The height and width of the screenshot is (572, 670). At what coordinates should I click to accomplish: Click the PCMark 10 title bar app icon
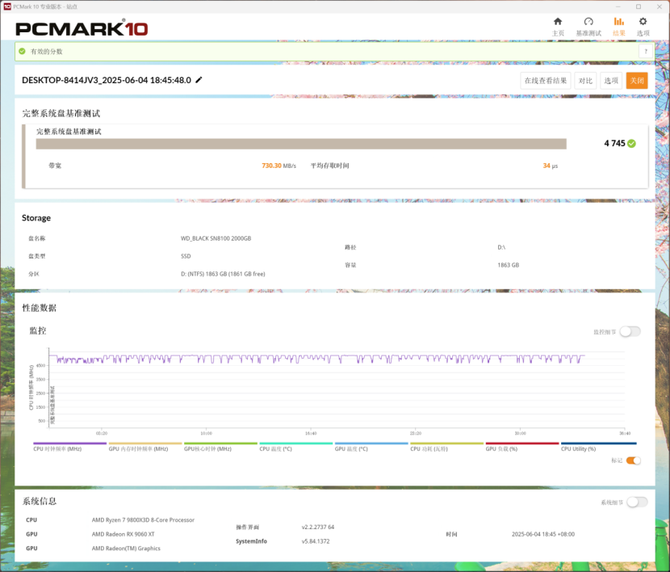click(x=7, y=6)
